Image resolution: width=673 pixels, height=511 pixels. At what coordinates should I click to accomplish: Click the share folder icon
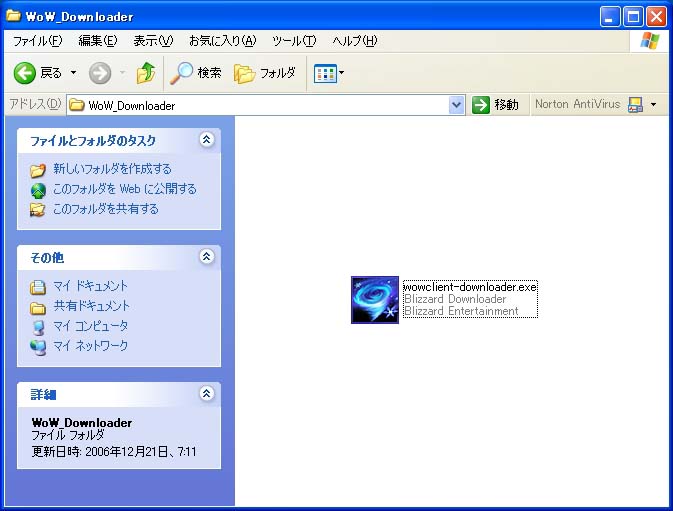click(x=38, y=210)
